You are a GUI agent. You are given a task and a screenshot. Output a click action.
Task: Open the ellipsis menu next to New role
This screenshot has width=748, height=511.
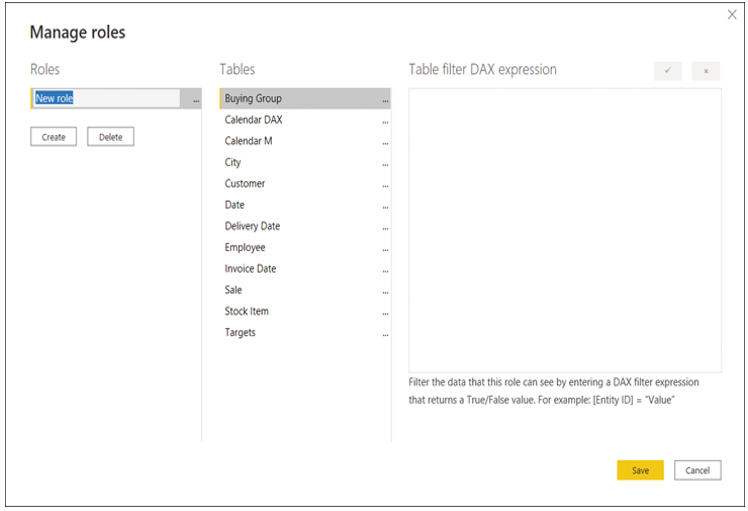click(x=196, y=100)
